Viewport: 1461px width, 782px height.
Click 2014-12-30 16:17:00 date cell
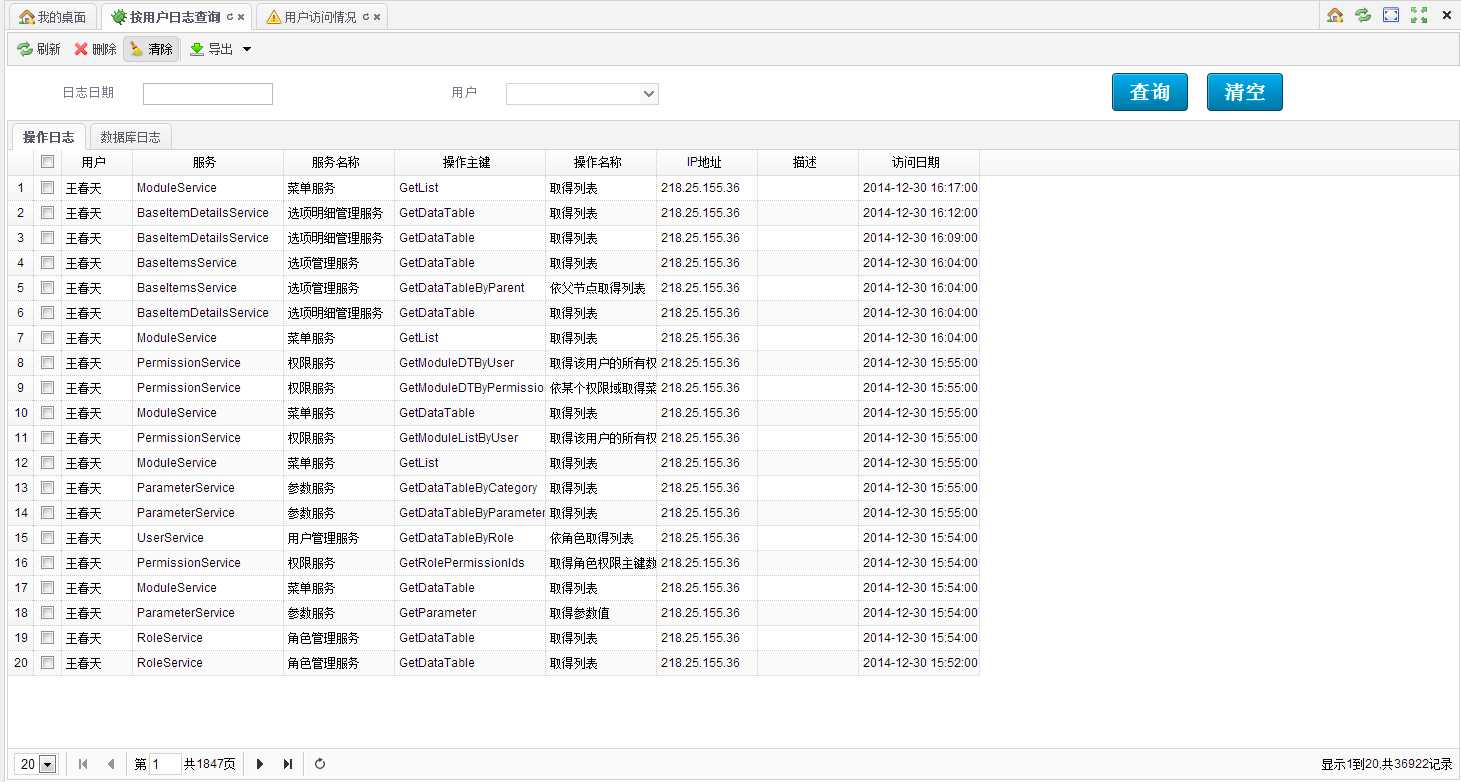pos(919,188)
